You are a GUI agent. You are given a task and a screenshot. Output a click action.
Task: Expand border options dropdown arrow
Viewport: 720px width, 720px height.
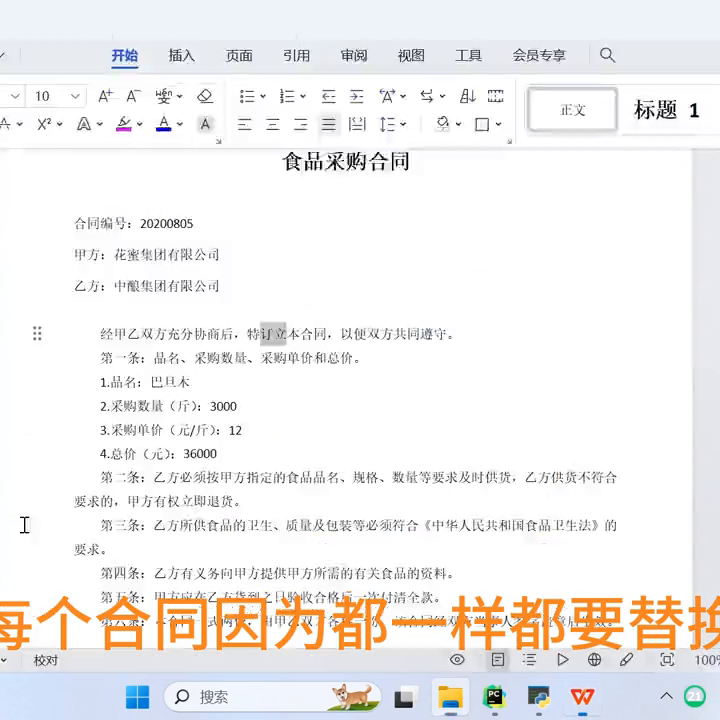click(x=498, y=124)
